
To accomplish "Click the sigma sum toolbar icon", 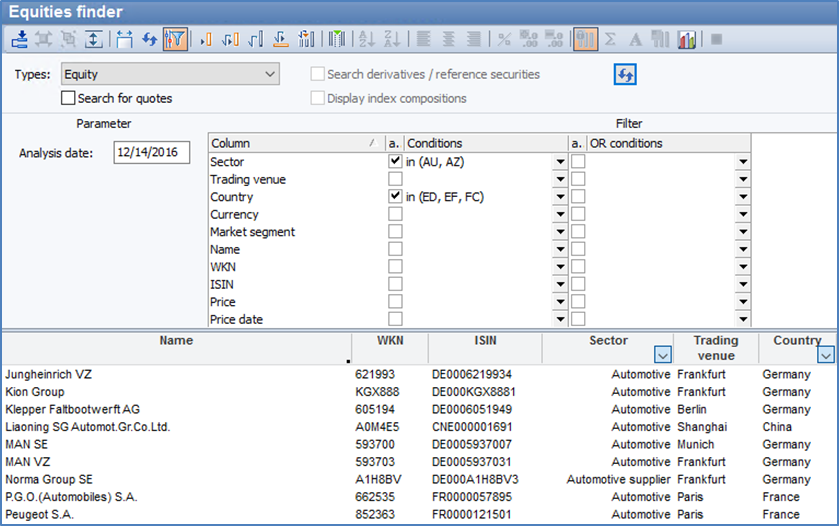I will 610,40.
